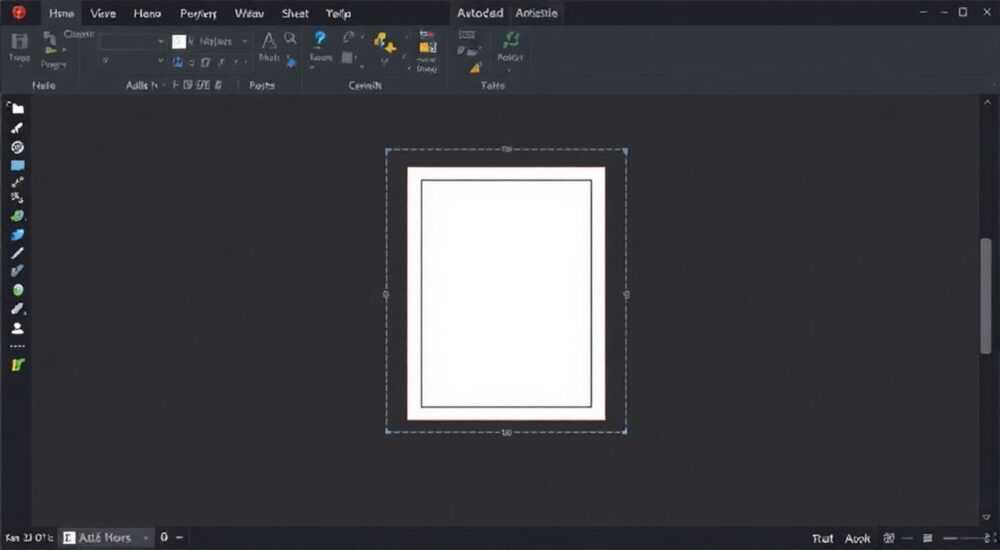This screenshot has width=1000, height=550.
Task: Click the white color swatch in ribbon
Action: [179, 41]
